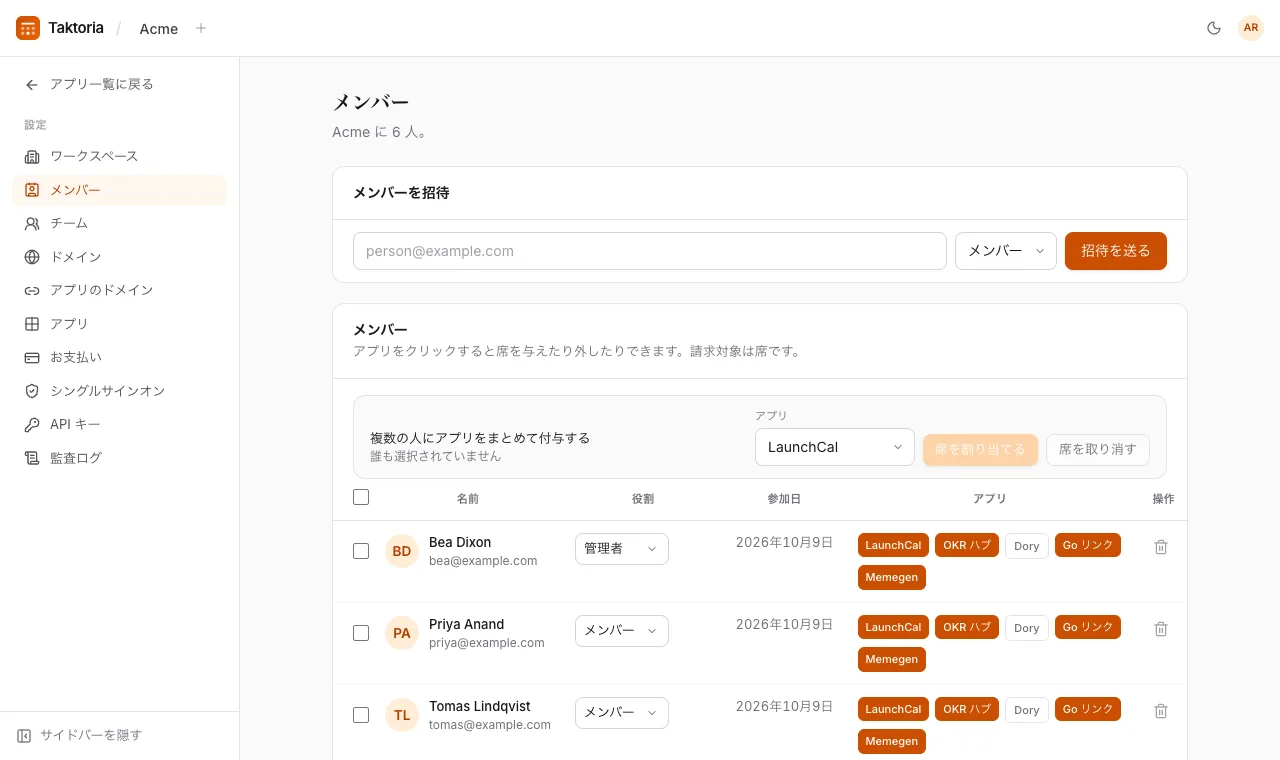Viewport: 1280px width, 760px height.
Task: Open ワークスペース settings page
Action: 119,156
